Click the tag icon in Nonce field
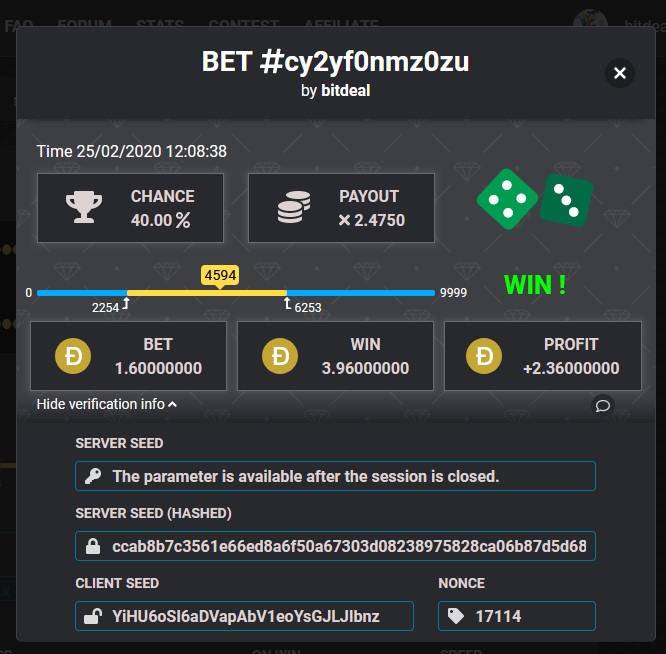 (455, 616)
